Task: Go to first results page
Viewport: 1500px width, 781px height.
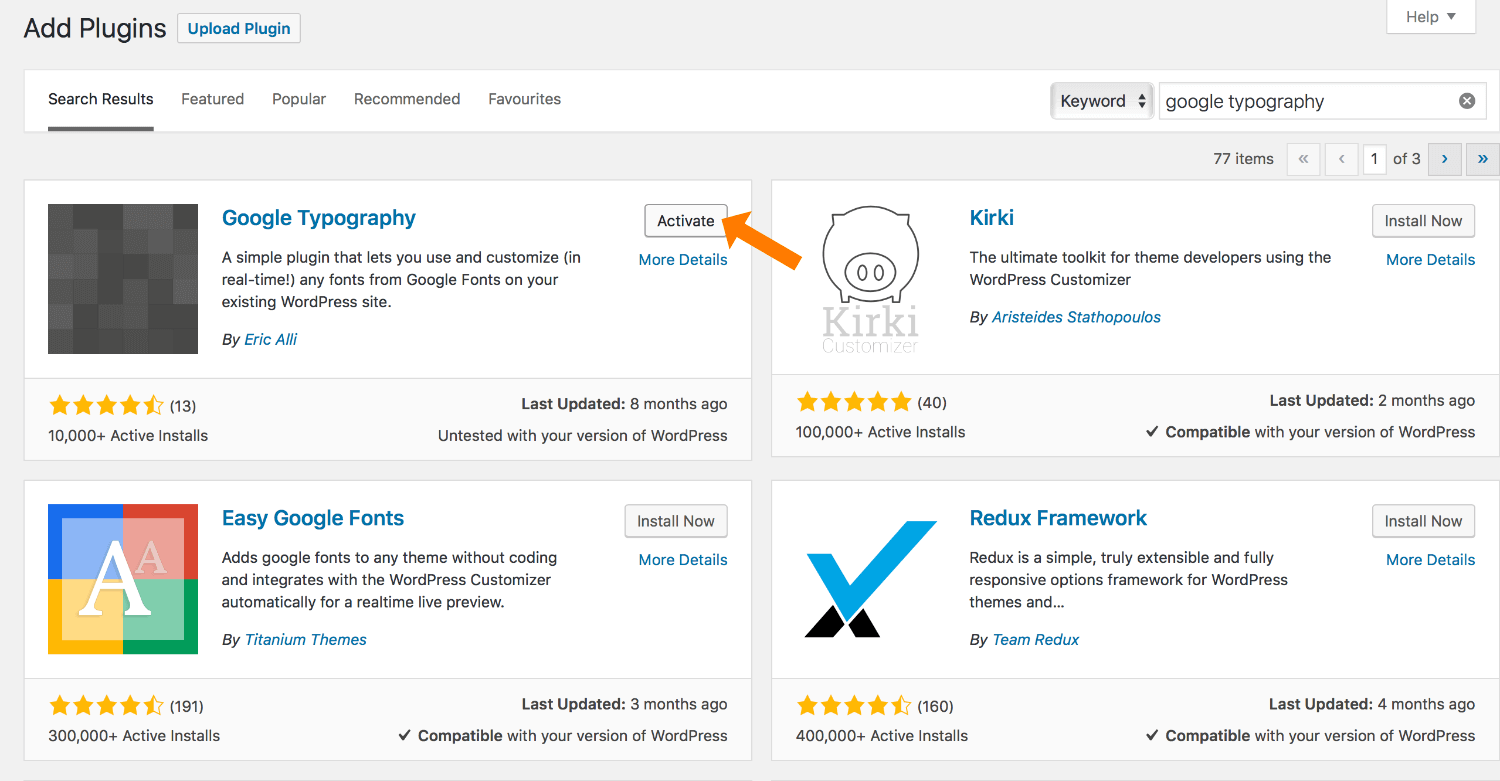Action: click(1303, 159)
